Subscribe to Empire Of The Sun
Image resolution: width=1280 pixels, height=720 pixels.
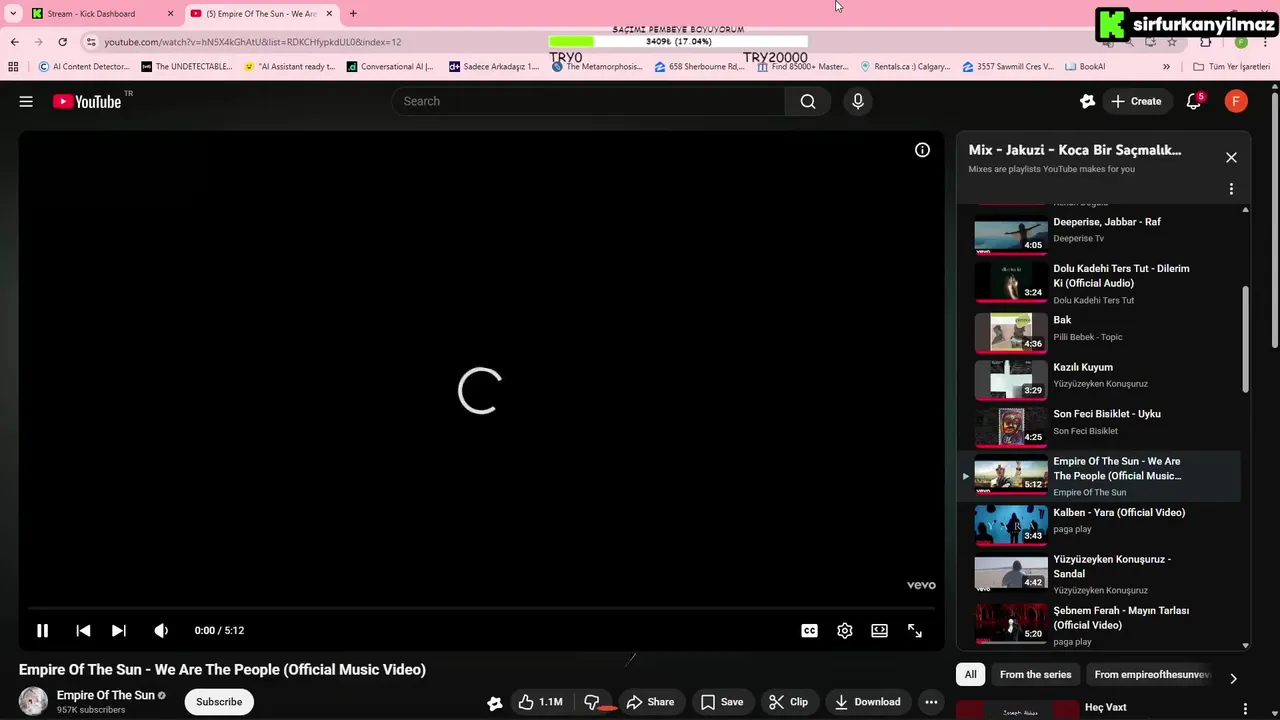click(219, 702)
